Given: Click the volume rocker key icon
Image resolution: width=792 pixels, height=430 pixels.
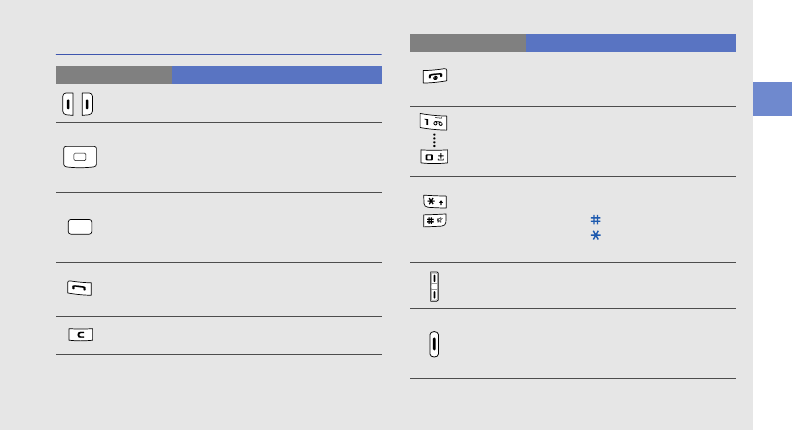Looking at the screenshot, I should click(x=434, y=286).
